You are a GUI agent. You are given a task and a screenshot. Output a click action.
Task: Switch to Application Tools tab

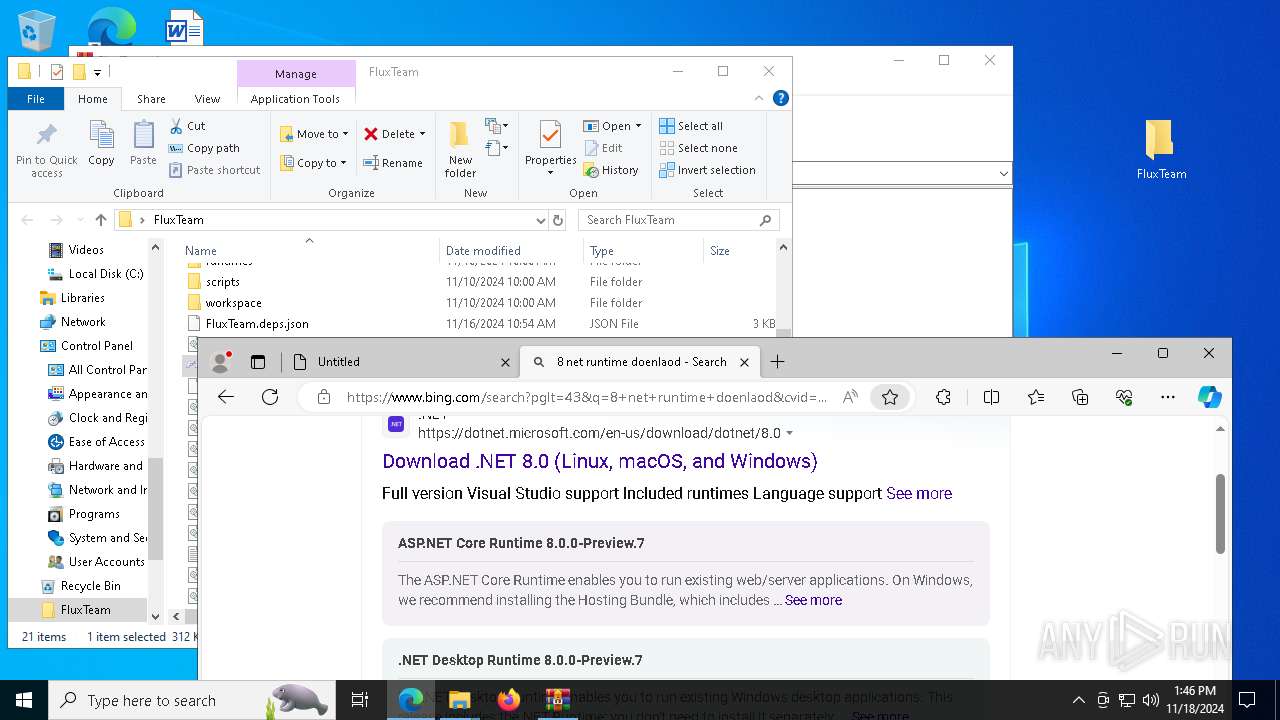click(x=295, y=99)
